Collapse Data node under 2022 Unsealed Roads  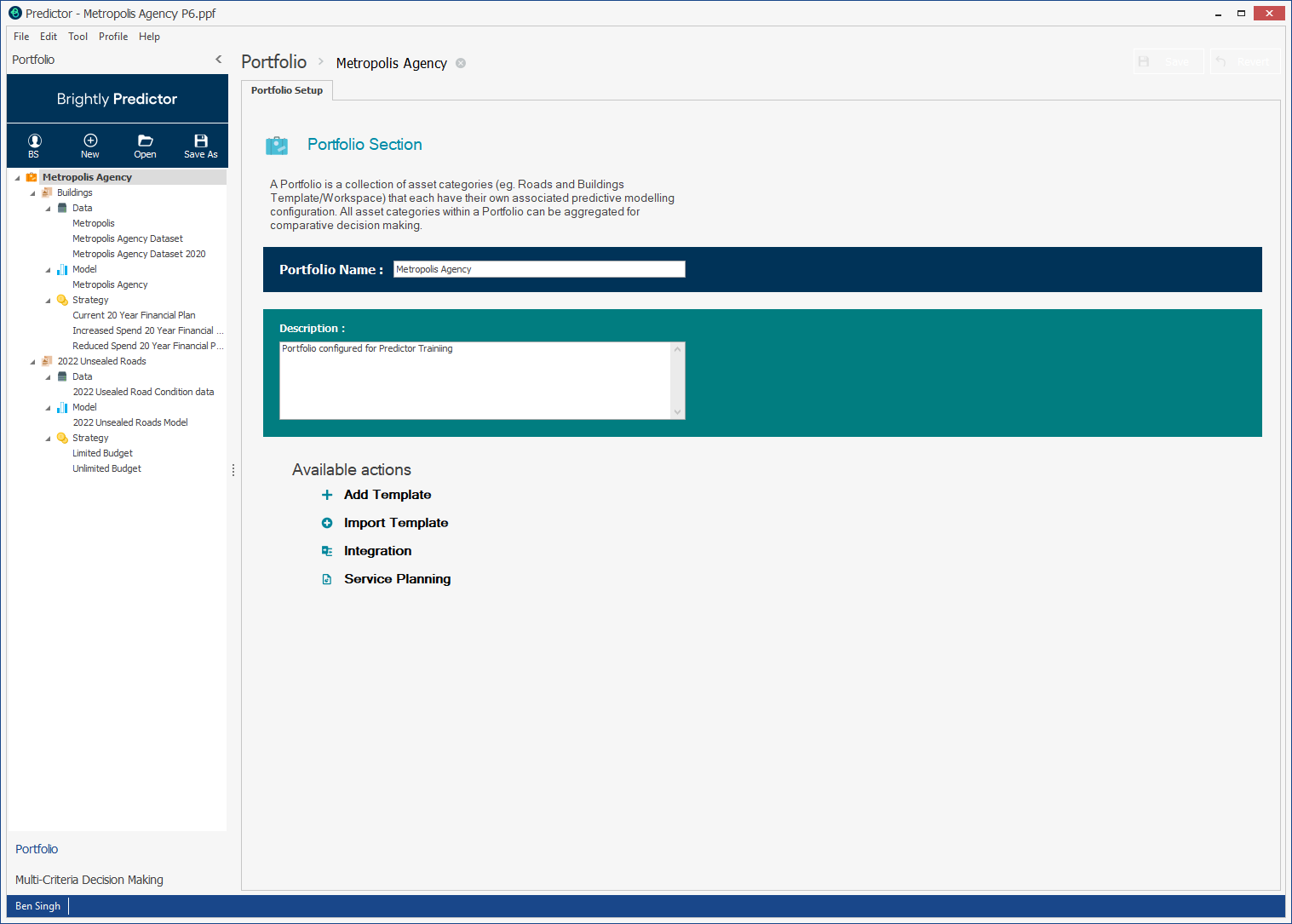click(x=48, y=377)
